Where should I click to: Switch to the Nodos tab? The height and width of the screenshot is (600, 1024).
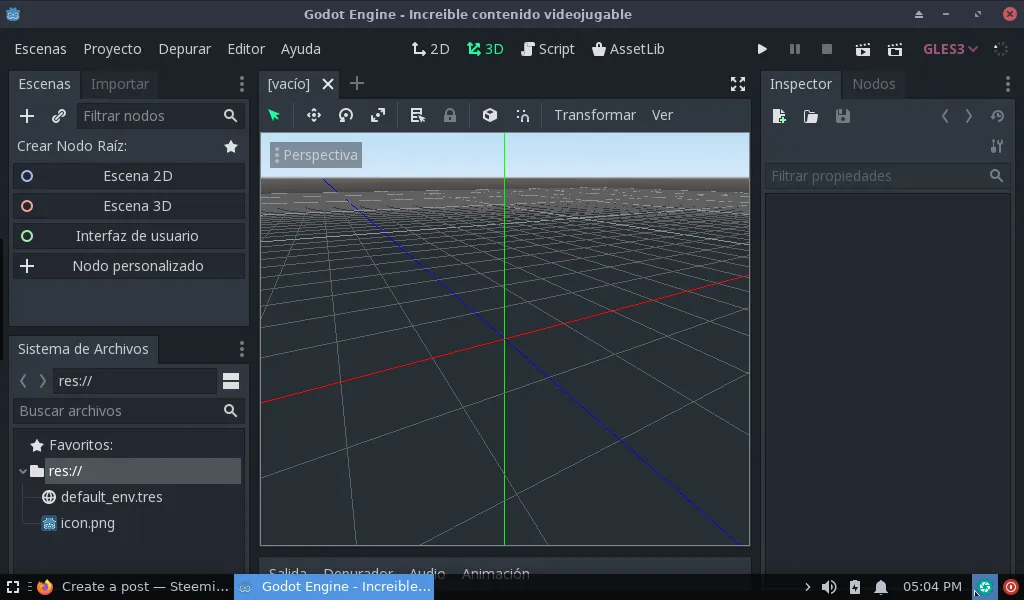[874, 84]
